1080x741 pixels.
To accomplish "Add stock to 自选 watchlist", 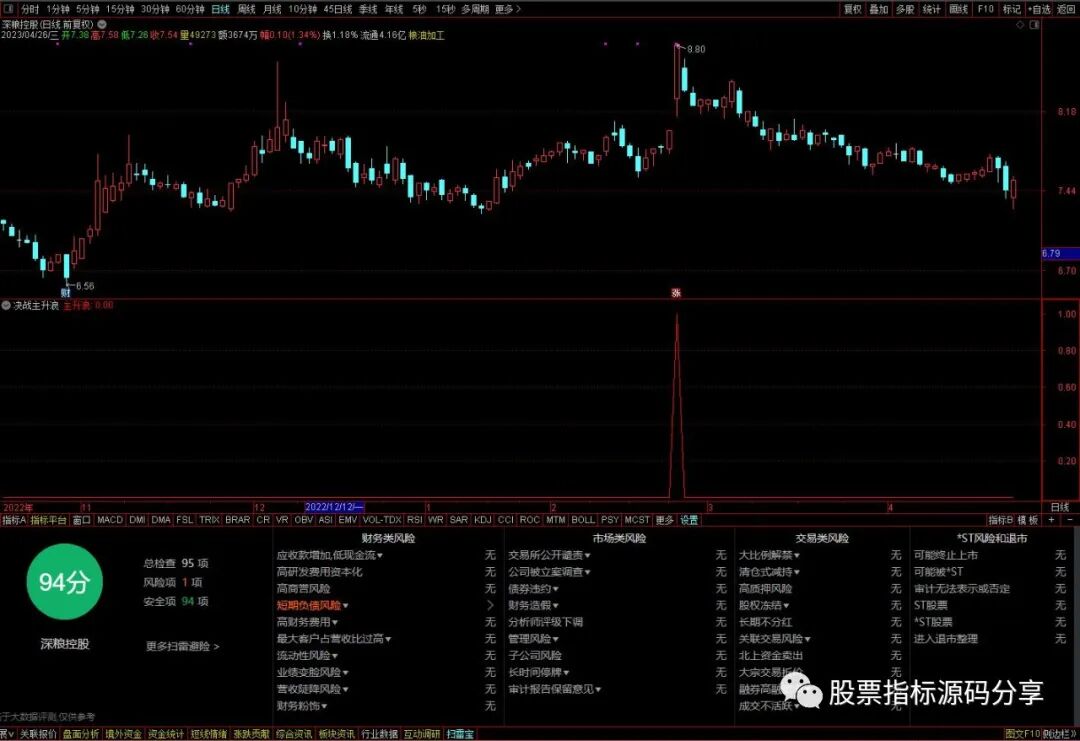I will pos(1039,9).
